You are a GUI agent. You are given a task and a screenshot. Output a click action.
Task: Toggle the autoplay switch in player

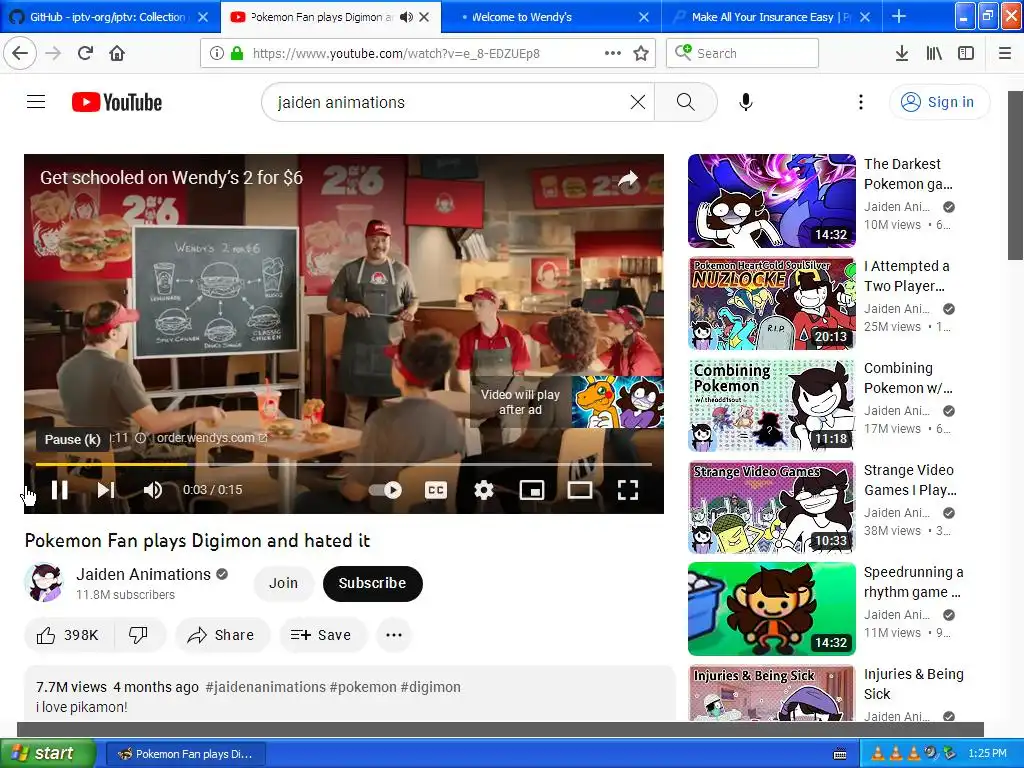coord(386,490)
